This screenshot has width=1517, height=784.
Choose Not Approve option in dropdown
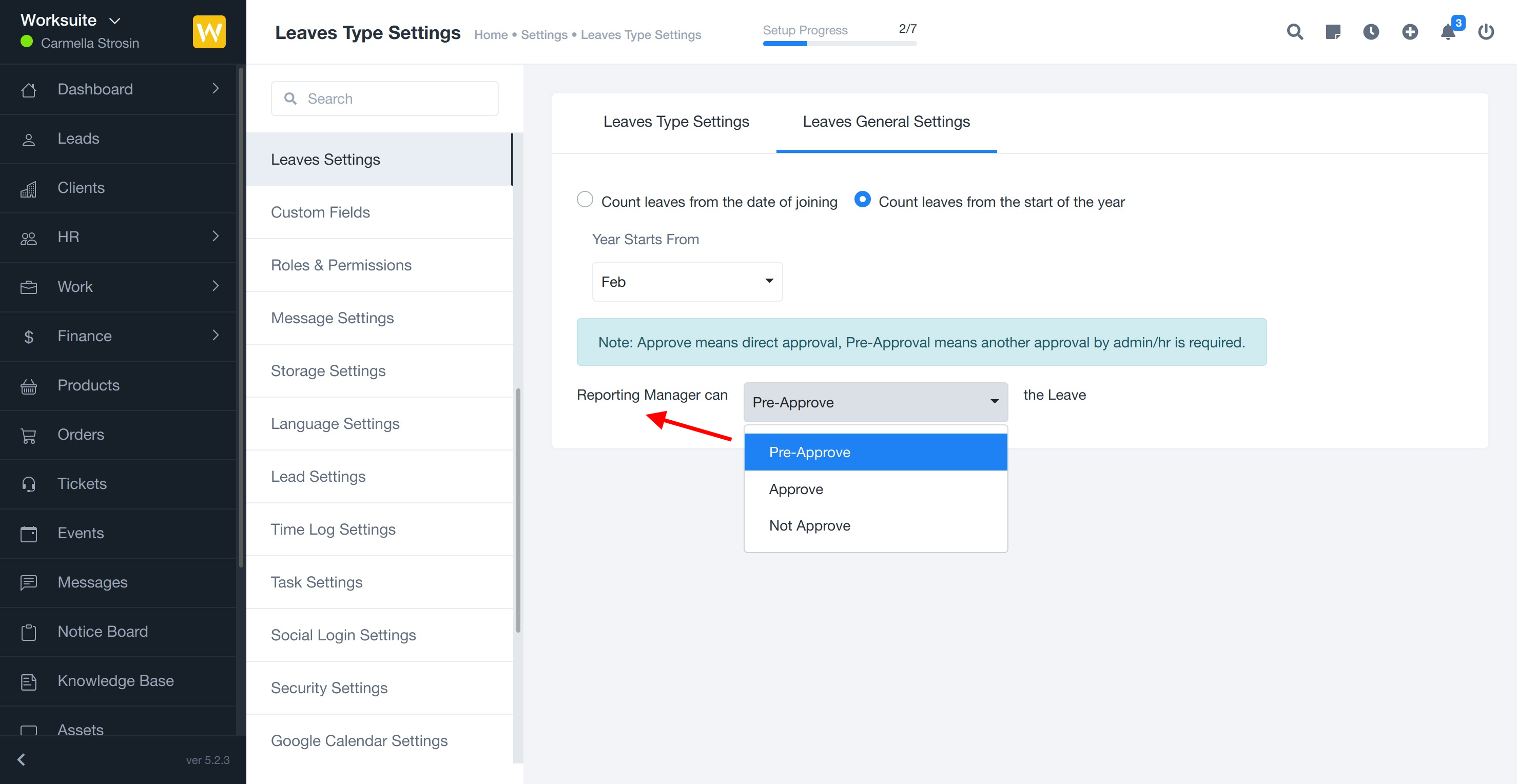tap(809, 525)
